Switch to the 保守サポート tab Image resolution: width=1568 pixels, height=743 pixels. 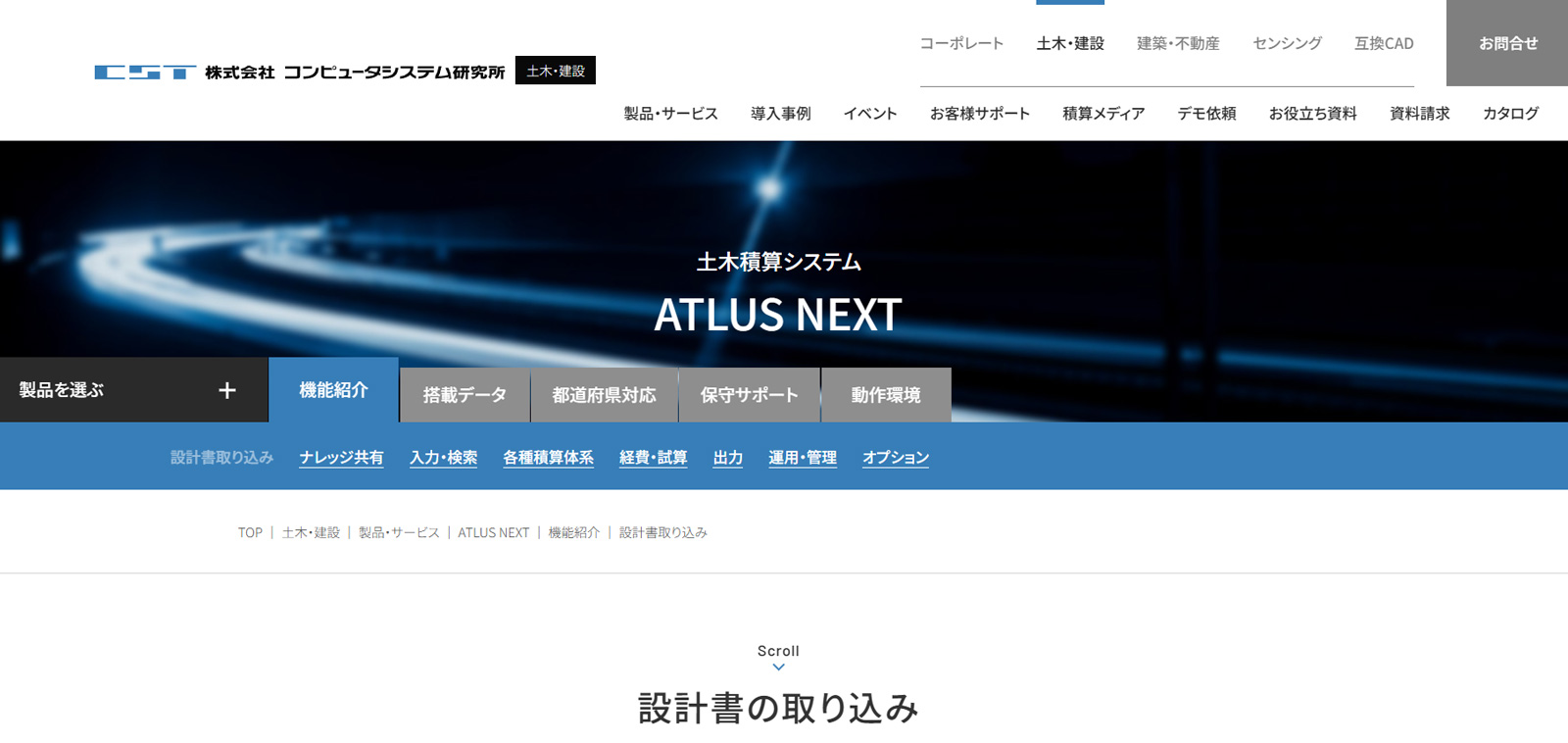point(749,395)
